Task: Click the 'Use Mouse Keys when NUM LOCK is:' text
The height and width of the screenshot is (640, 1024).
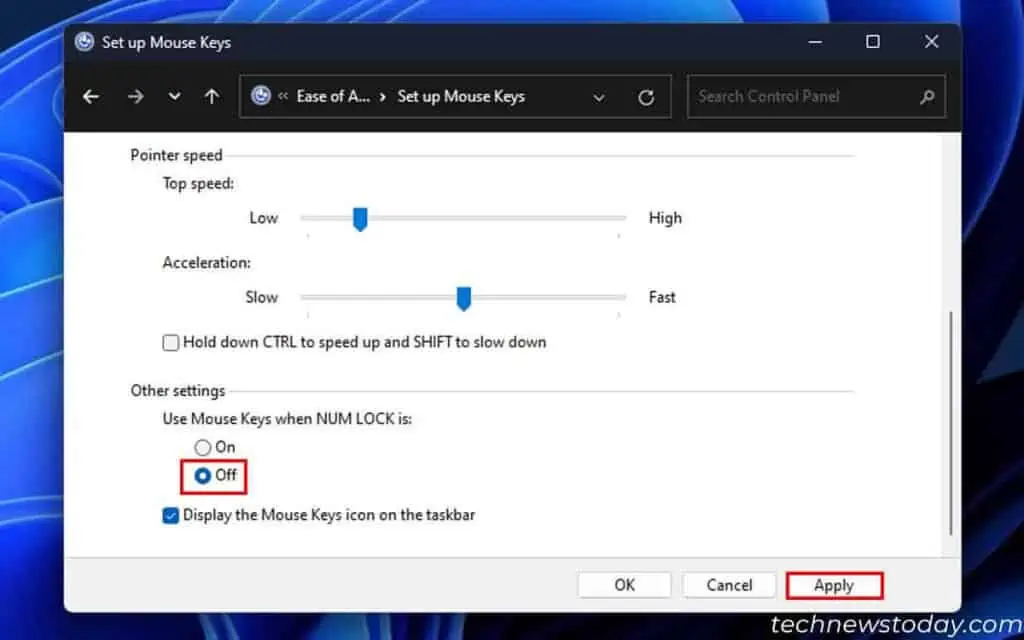Action: tap(287, 419)
